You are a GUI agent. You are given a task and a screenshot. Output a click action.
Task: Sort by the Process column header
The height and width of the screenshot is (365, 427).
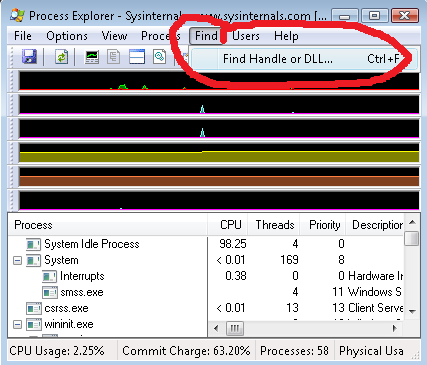tap(108, 225)
